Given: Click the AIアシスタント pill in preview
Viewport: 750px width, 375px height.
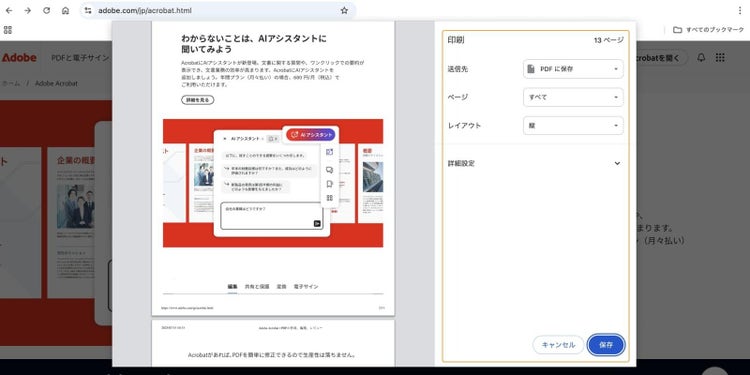Looking at the screenshot, I should click(311, 135).
